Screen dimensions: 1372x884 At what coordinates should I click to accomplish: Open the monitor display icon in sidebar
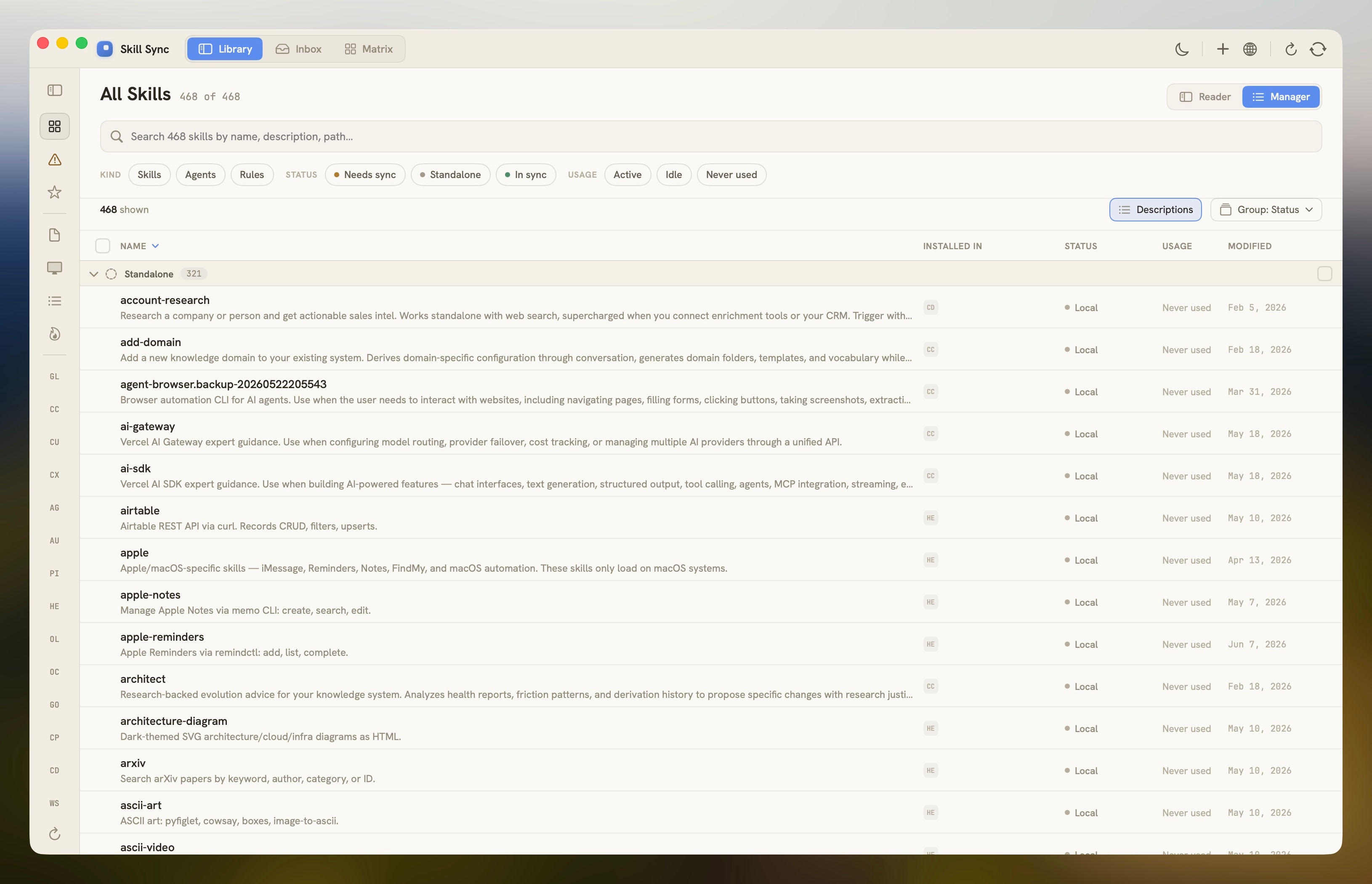tap(55, 268)
